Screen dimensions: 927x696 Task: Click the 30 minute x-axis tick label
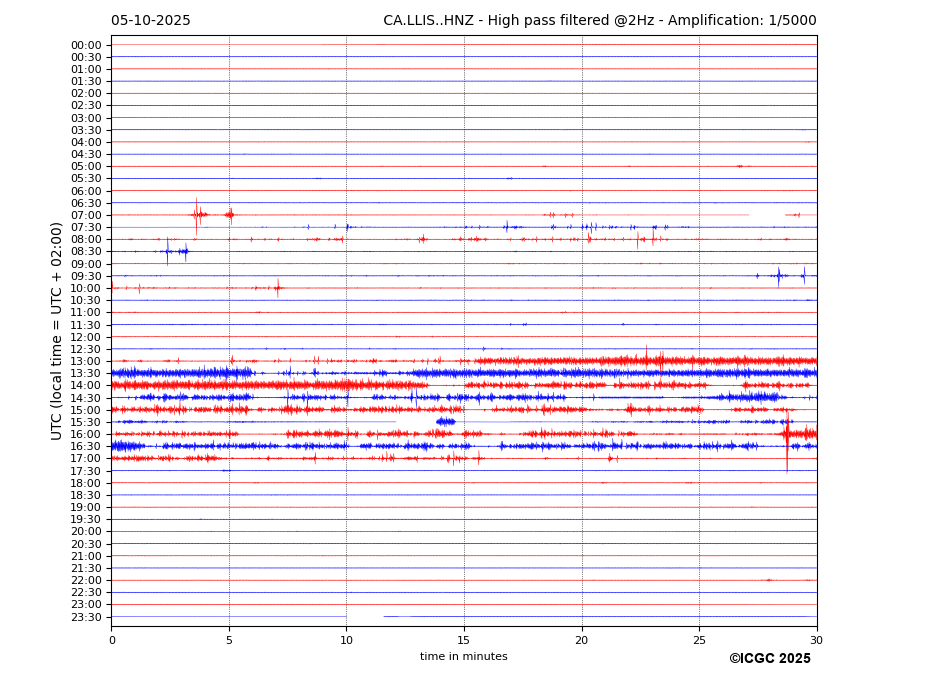coord(816,640)
